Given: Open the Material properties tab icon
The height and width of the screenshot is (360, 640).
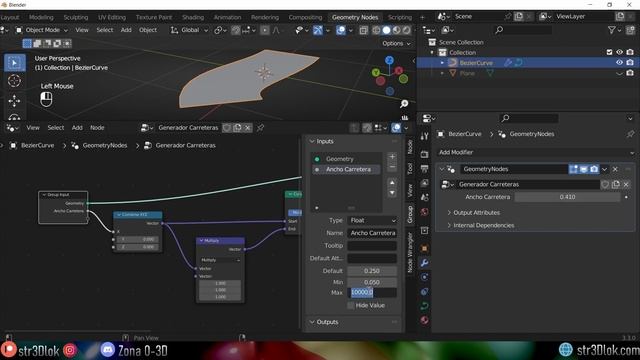Looking at the screenshot, I should click(x=424, y=320).
